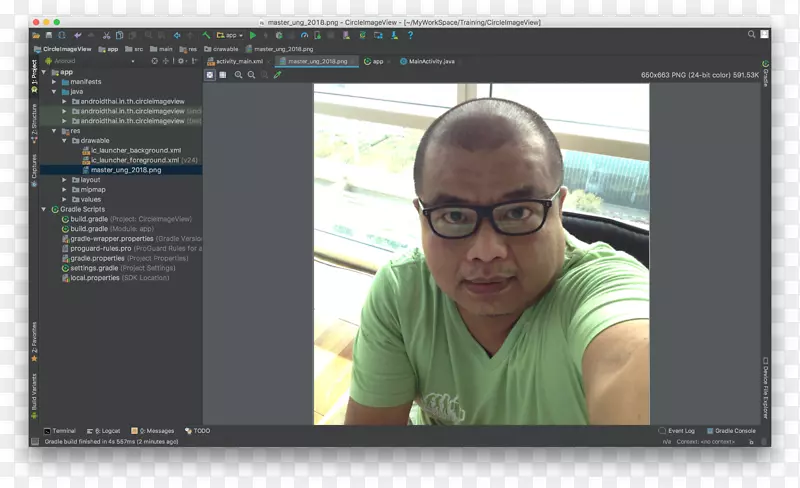The width and height of the screenshot is (800, 488).
Task: Click the Cut scissors icon
Action: [106, 35]
